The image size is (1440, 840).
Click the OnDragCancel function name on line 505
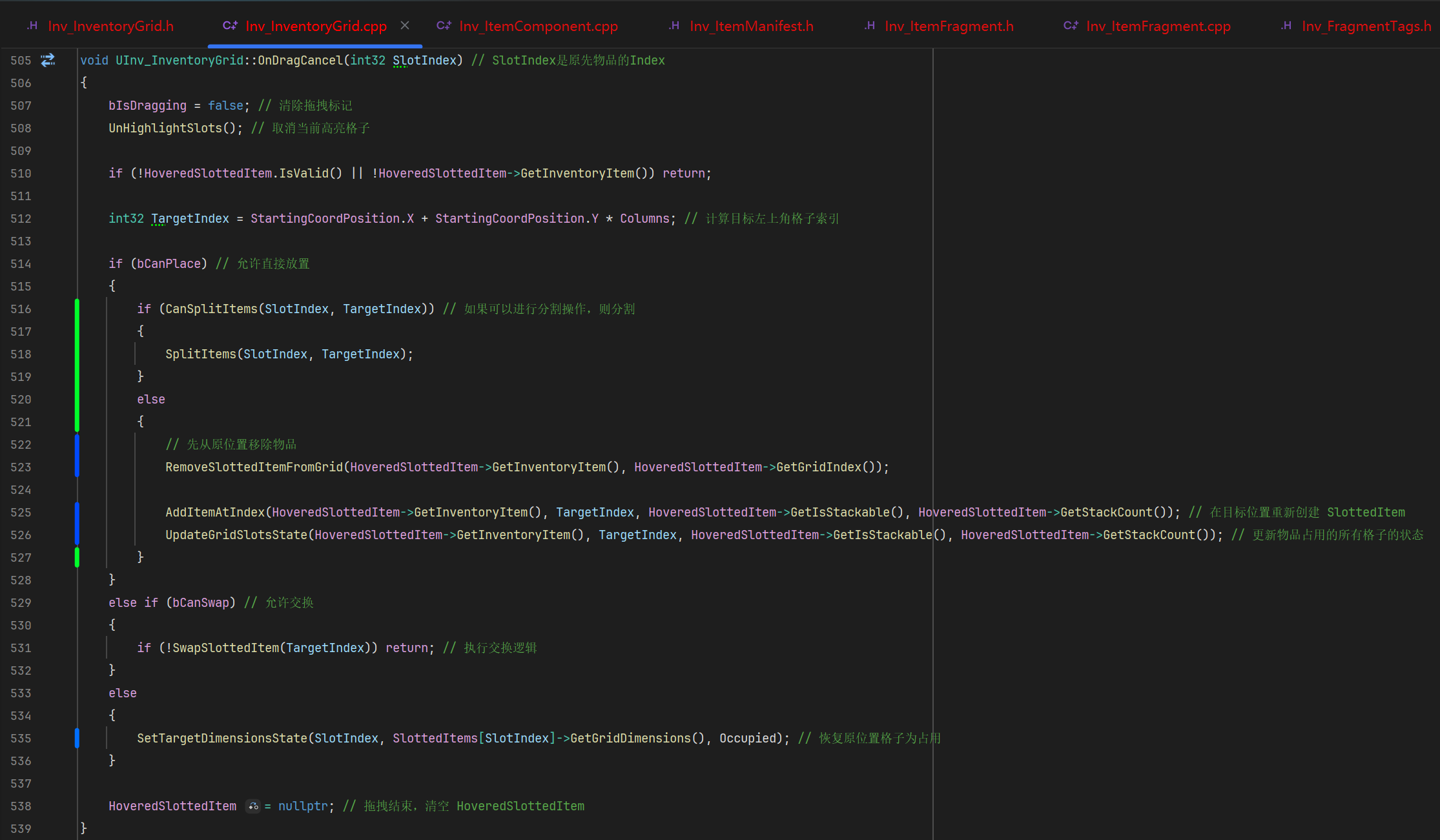300,60
